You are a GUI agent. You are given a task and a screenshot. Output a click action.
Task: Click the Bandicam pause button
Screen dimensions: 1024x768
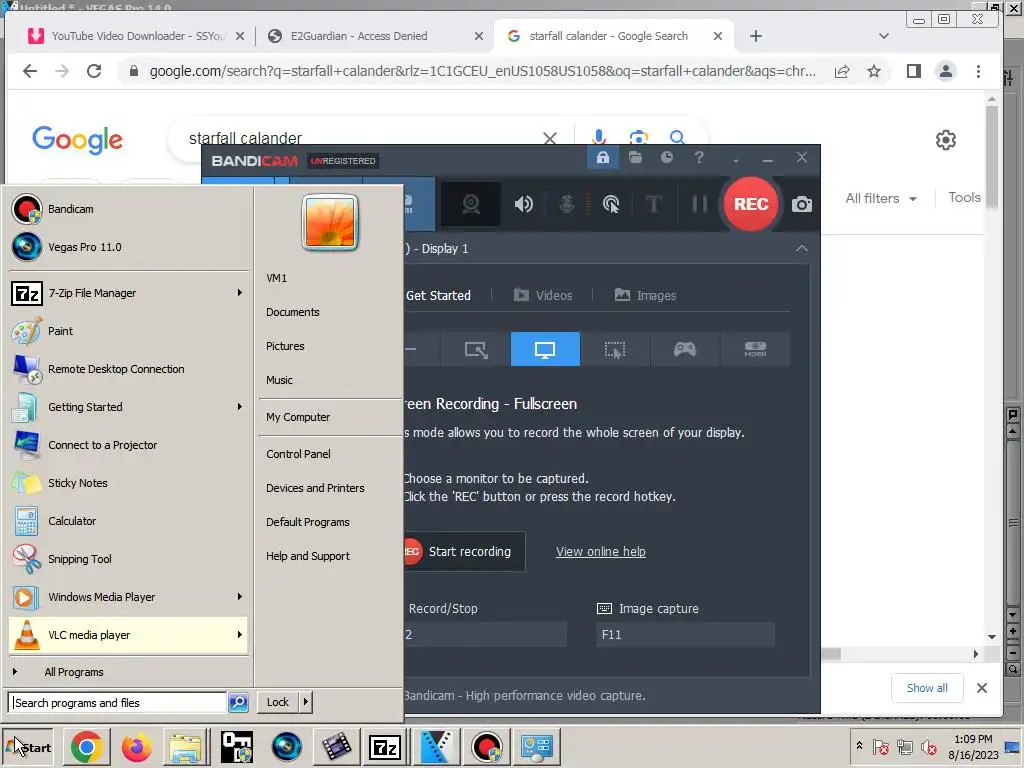[x=699, y=204]
